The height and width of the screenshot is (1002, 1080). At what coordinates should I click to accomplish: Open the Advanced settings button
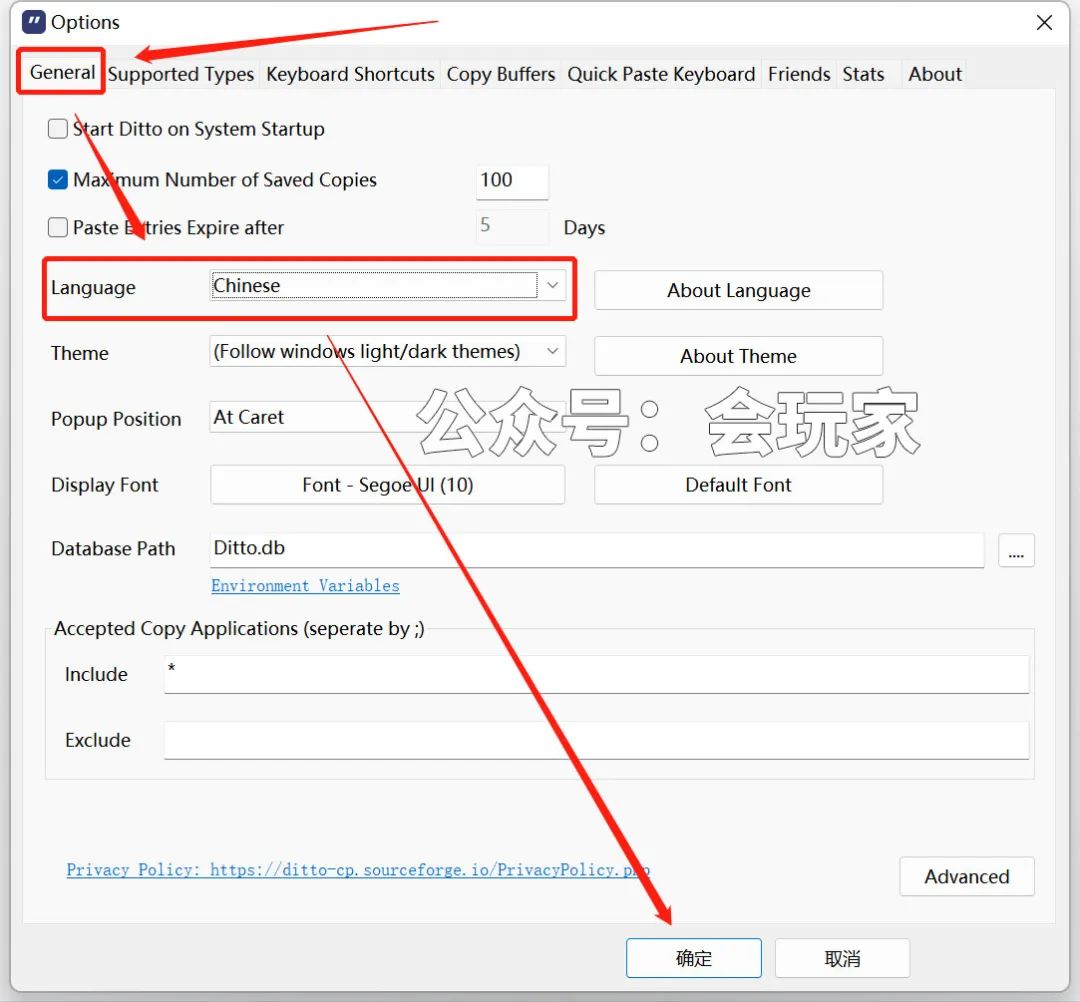tap(966, 877)
